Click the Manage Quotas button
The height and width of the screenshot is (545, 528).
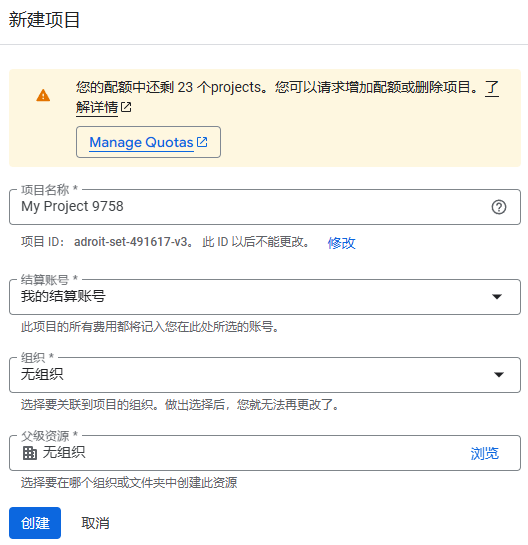tap(148, 142)
